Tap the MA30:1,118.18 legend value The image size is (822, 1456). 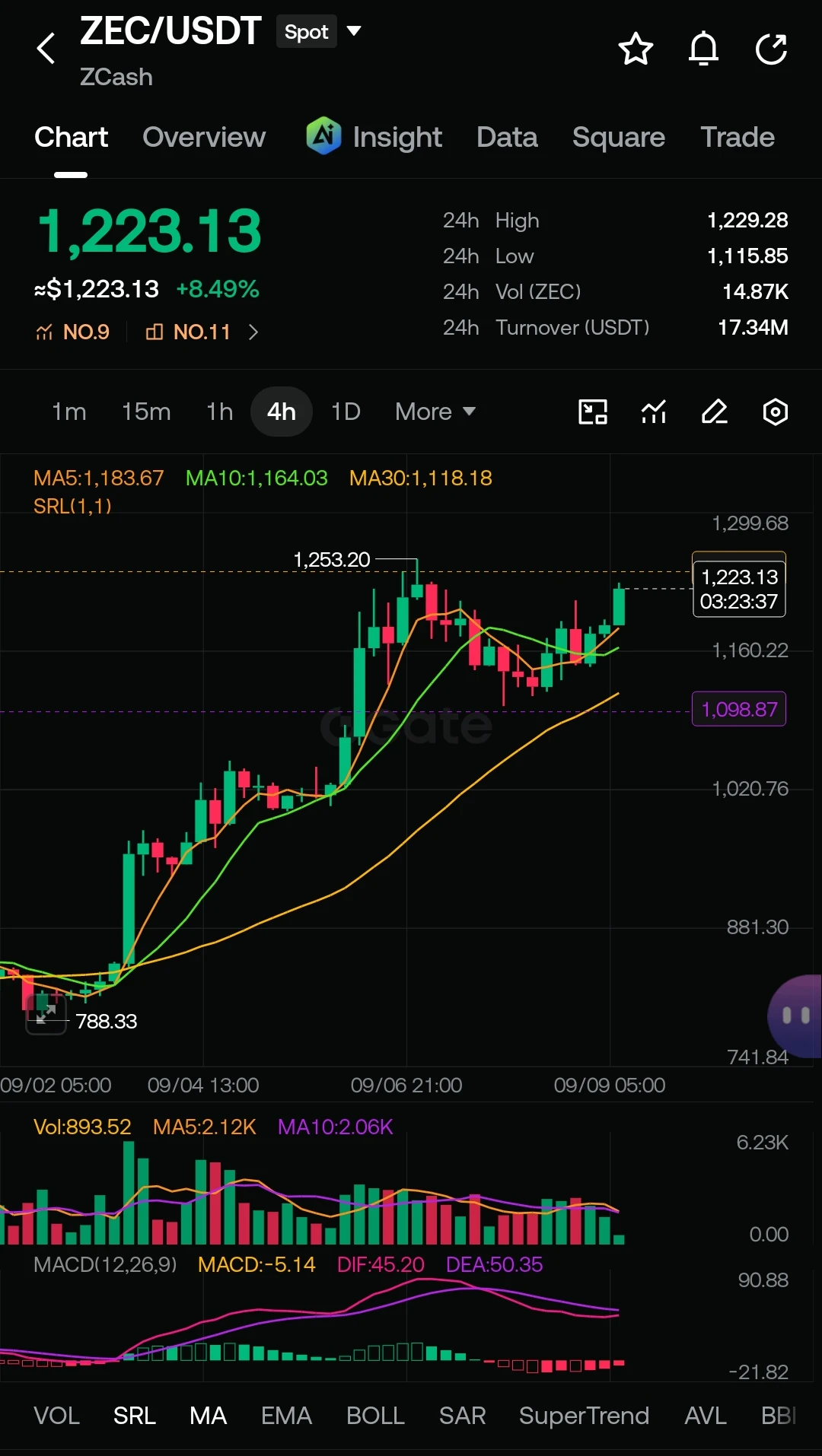[420, 478]
